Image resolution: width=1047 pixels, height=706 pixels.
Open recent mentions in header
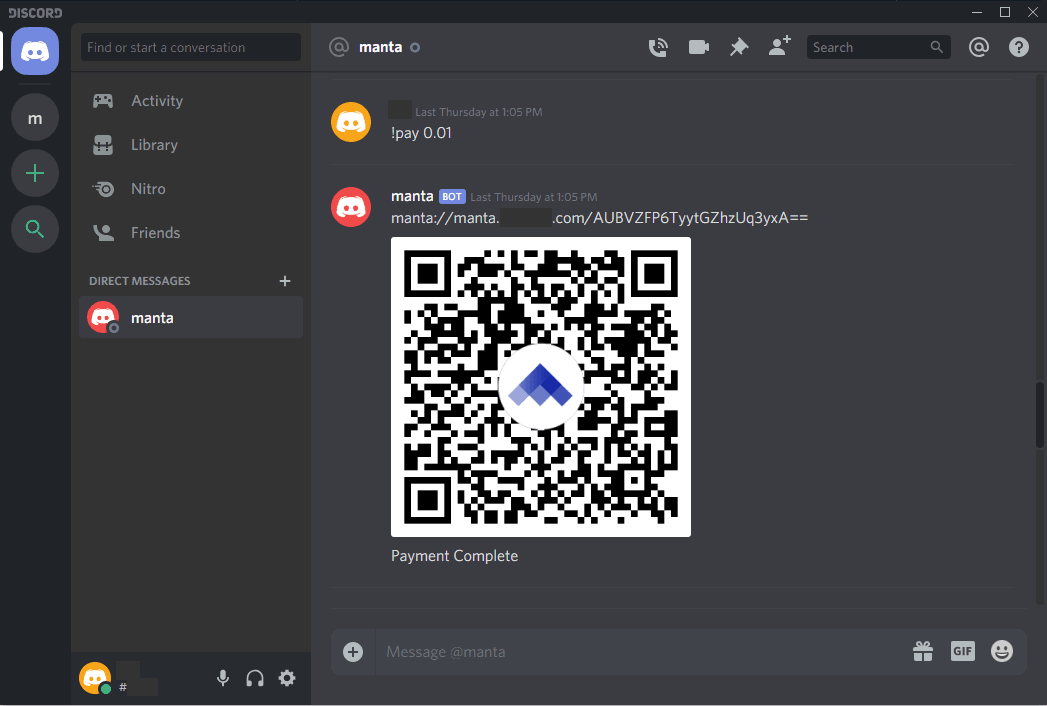[978, 47]
